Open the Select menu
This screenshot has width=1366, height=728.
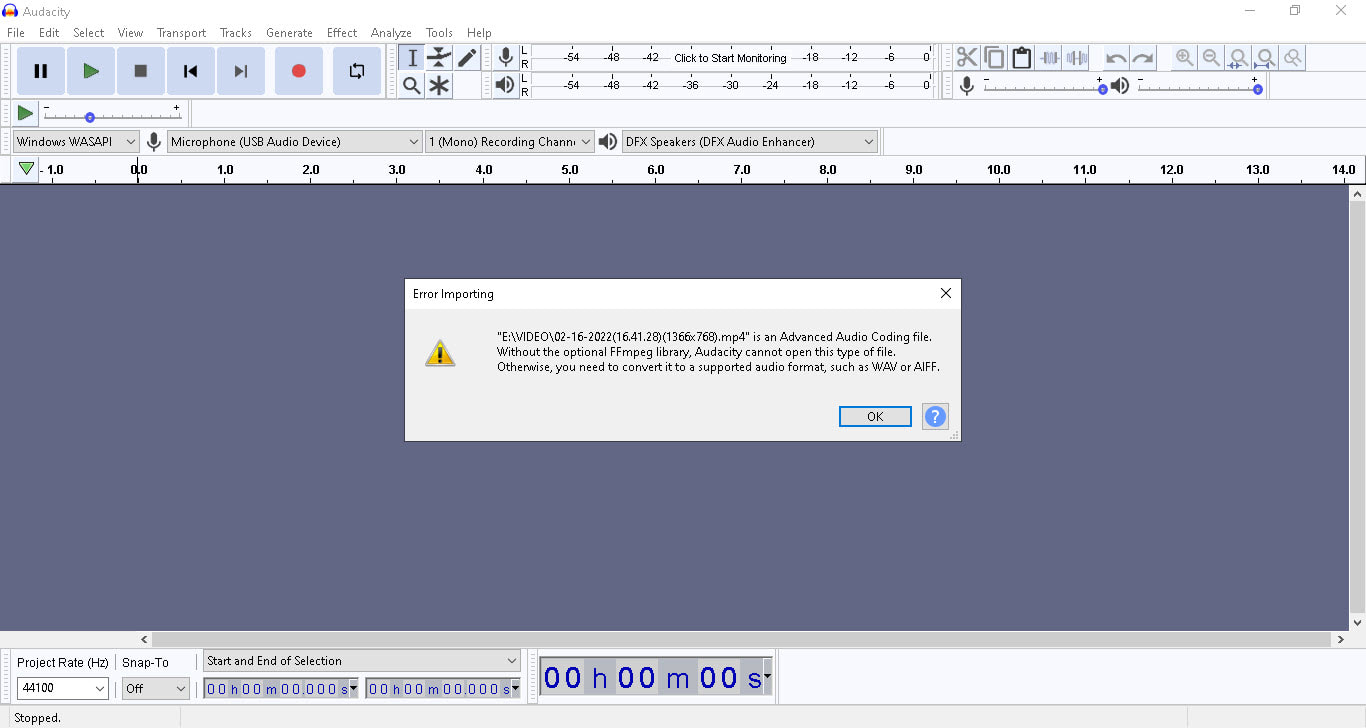coord(89,33)
